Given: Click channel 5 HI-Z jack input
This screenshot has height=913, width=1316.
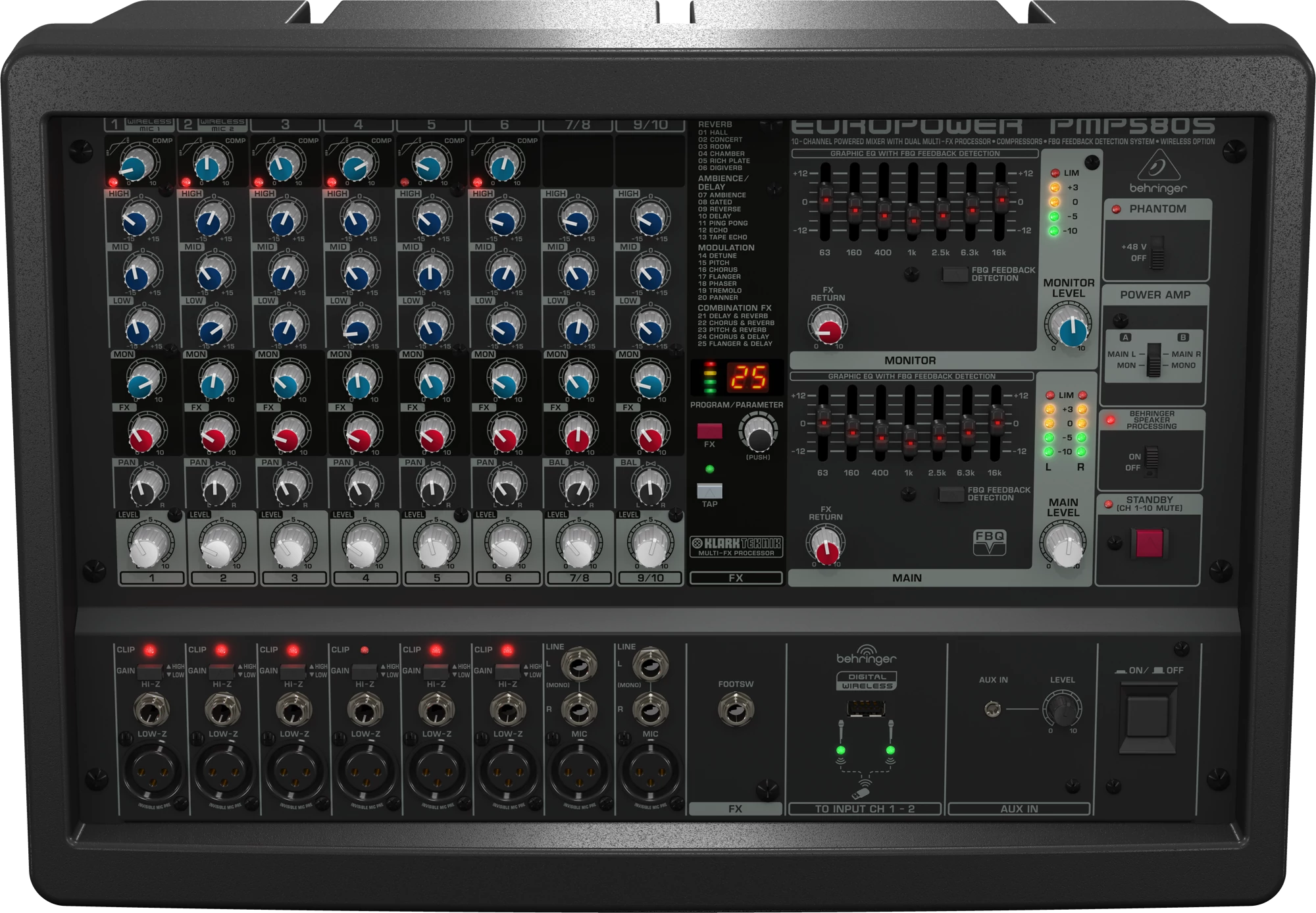Looking at the screenshot, I should click(436, 711).
